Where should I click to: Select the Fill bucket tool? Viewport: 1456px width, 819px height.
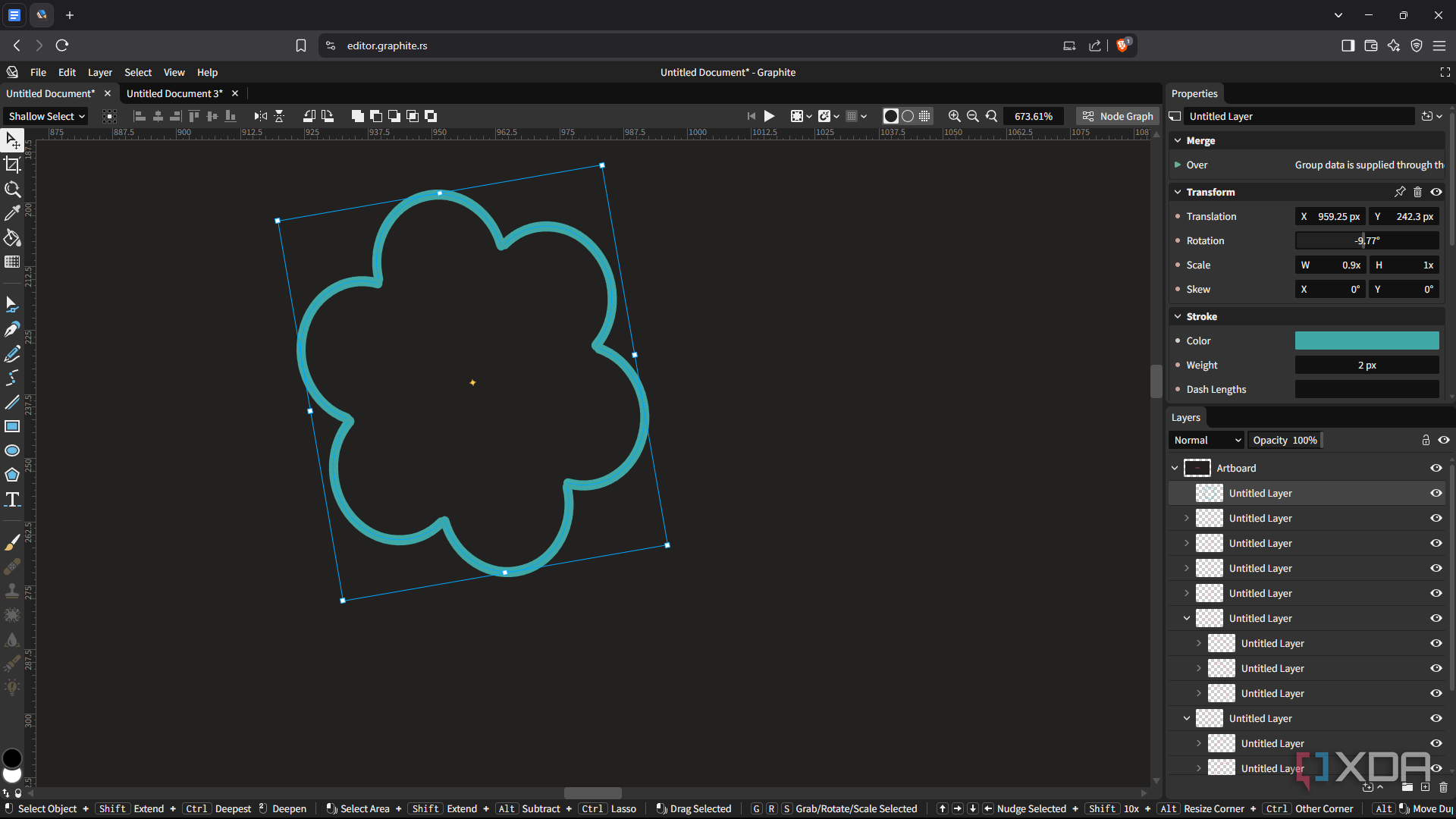click(x=12, y=237)
